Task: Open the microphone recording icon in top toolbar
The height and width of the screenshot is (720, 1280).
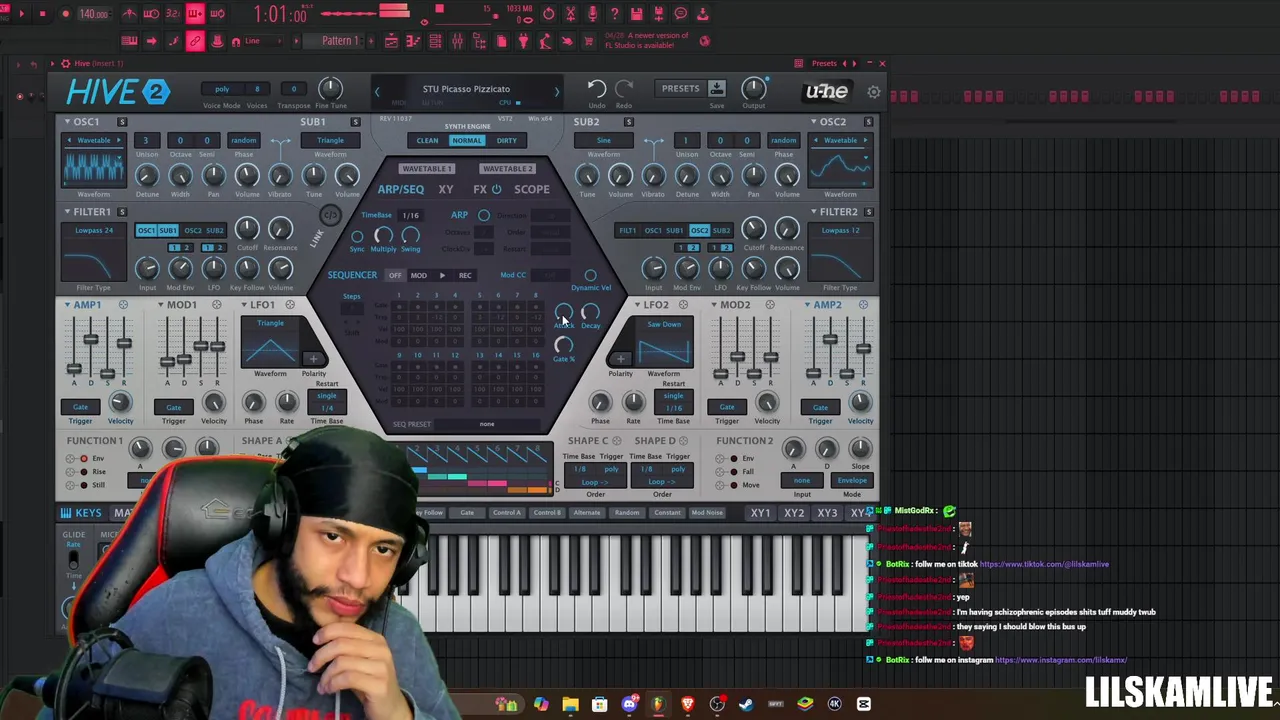Action: [x=592, y=14]
